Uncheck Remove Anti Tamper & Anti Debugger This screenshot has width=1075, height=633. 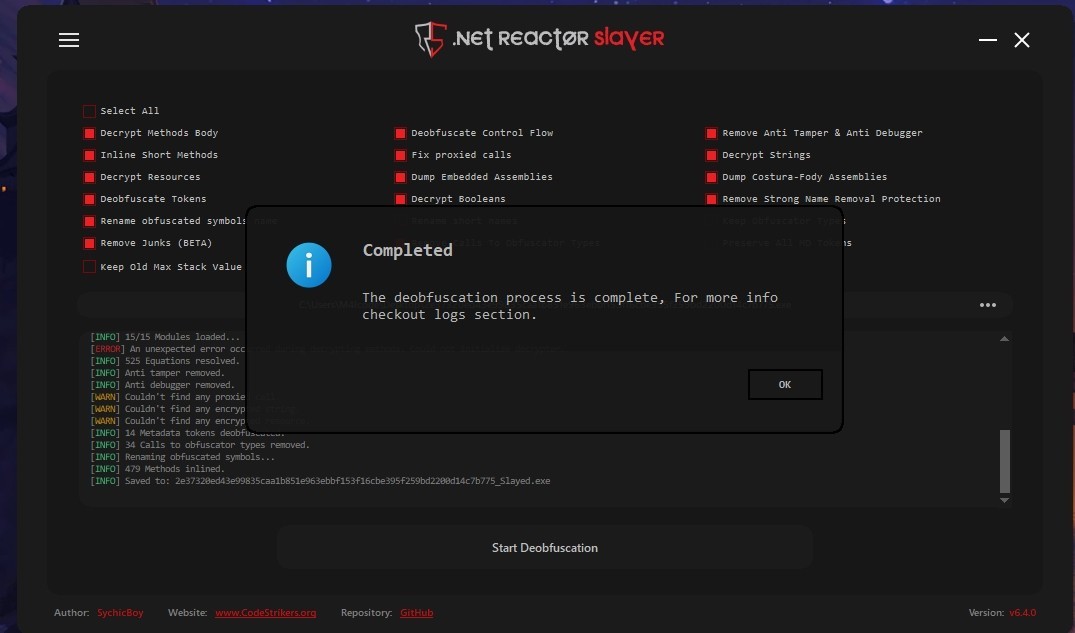711,133
